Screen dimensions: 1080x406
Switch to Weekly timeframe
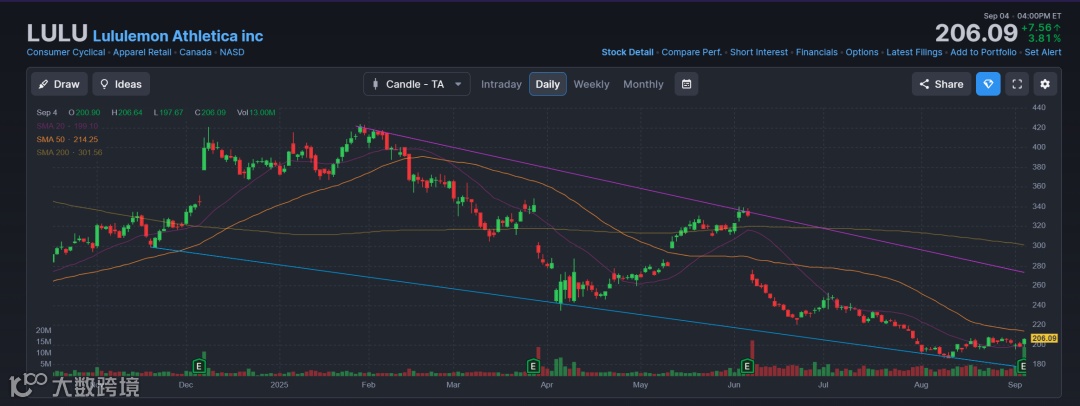tap(591, 84)
